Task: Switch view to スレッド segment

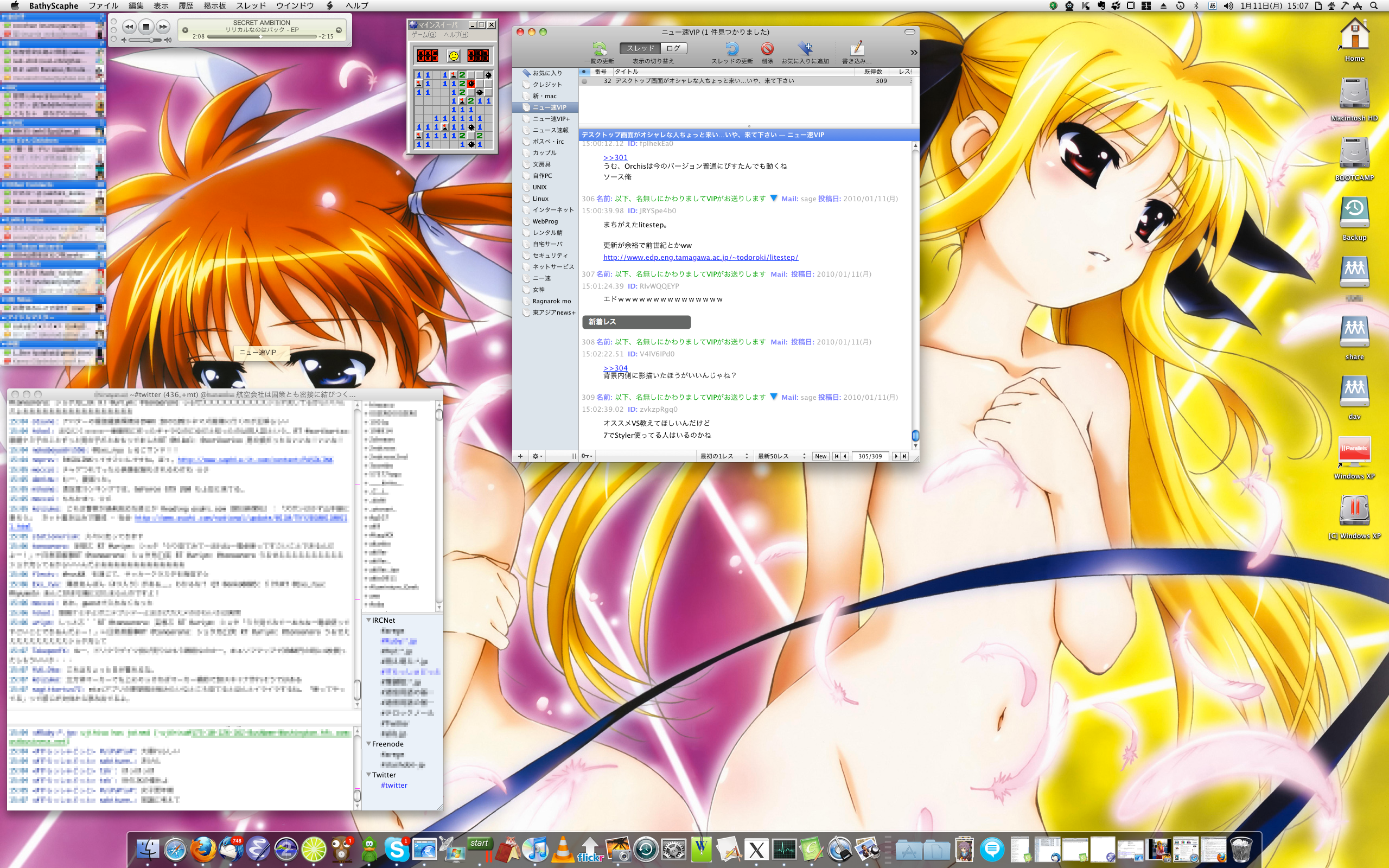Action: pyautogui.click(x=640, y=48)
